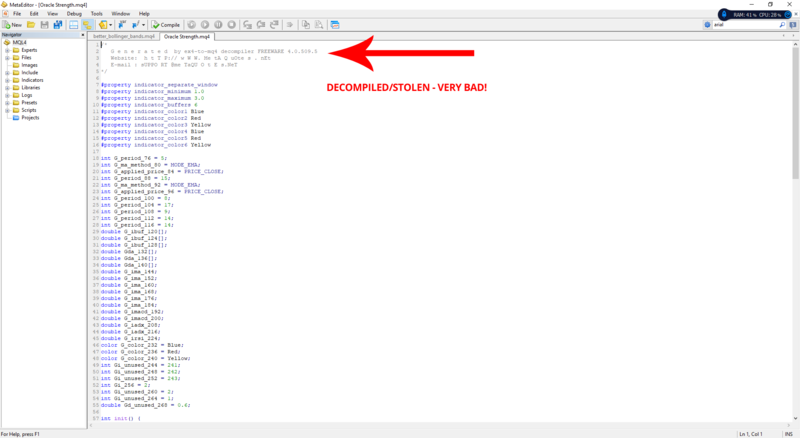Create a new file with New button
Viewport: 800px width, 438px height.
[x=12, y=25]
